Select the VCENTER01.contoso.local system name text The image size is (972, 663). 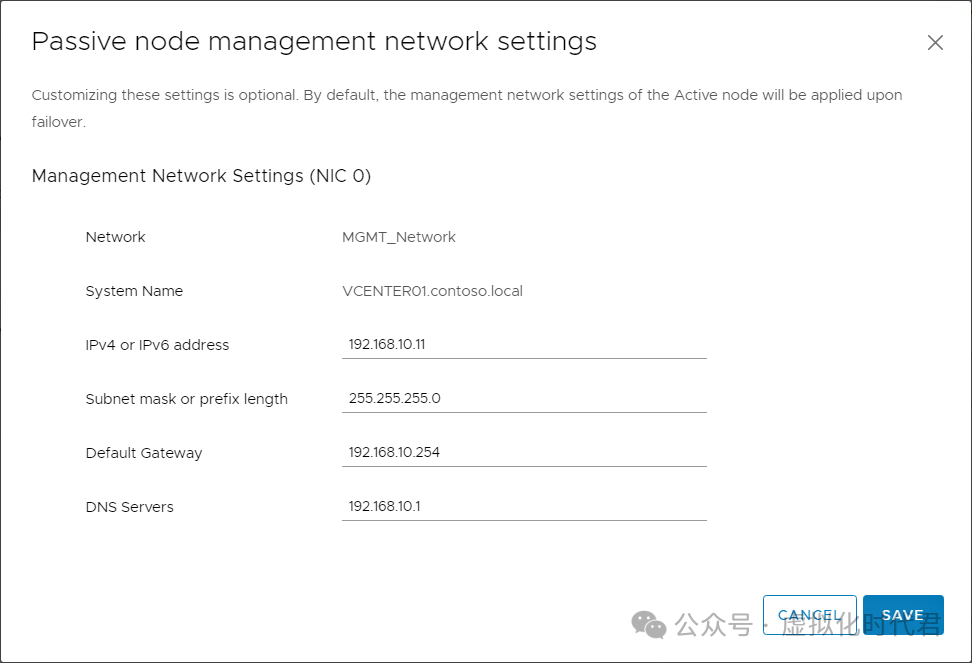click(432, 291)
